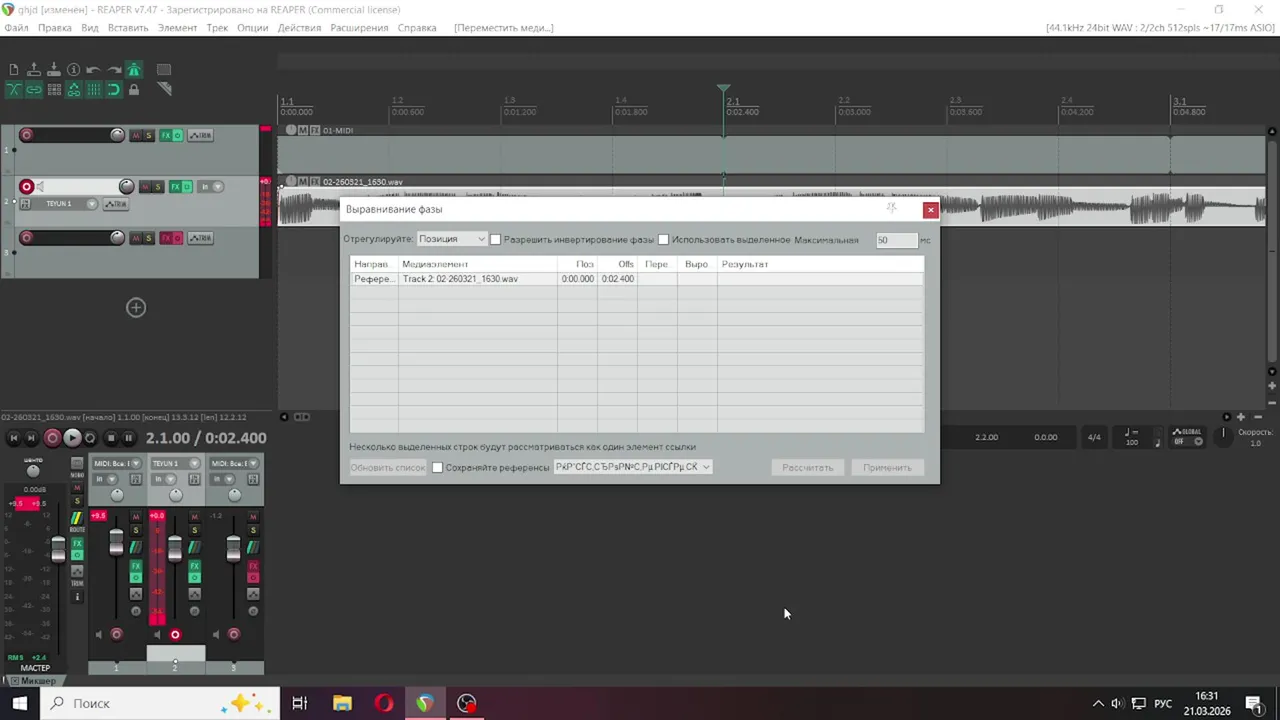This screenshot has height=720, width=1280.
Task: Open the 'Правка' menu
Action: tap(54, 28)
